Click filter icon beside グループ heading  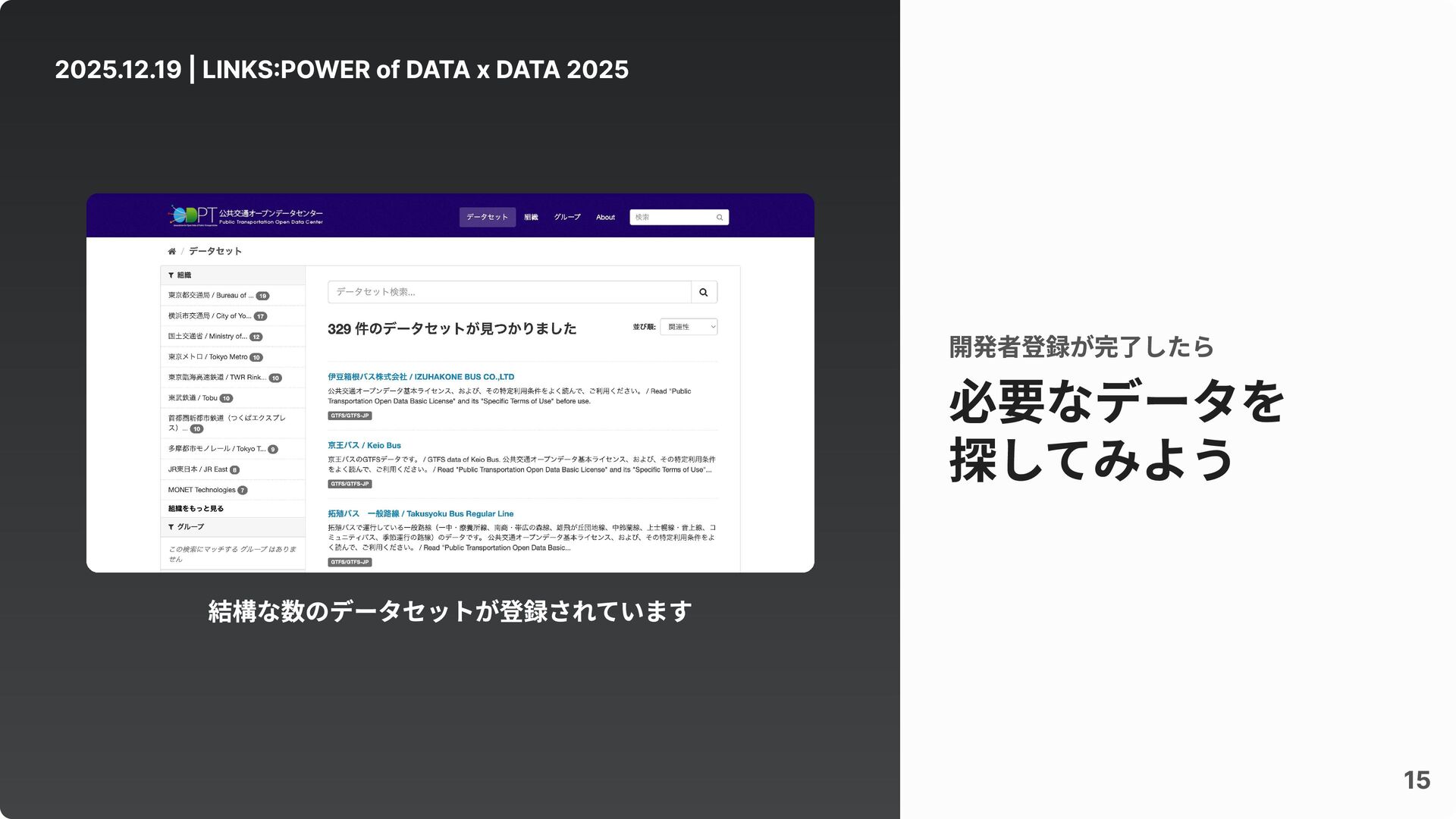point(171,527)
